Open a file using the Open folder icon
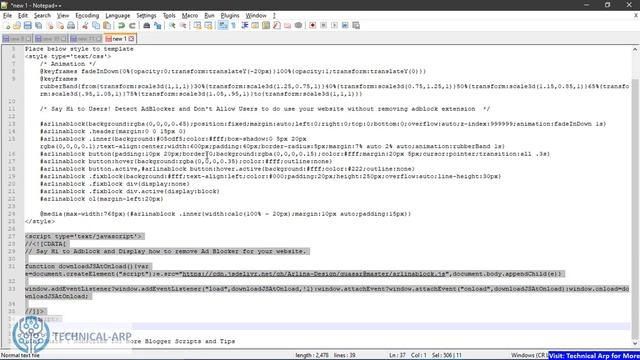Image resolution: width=640 pixels, height=360 pixels. tap(17, 25)
